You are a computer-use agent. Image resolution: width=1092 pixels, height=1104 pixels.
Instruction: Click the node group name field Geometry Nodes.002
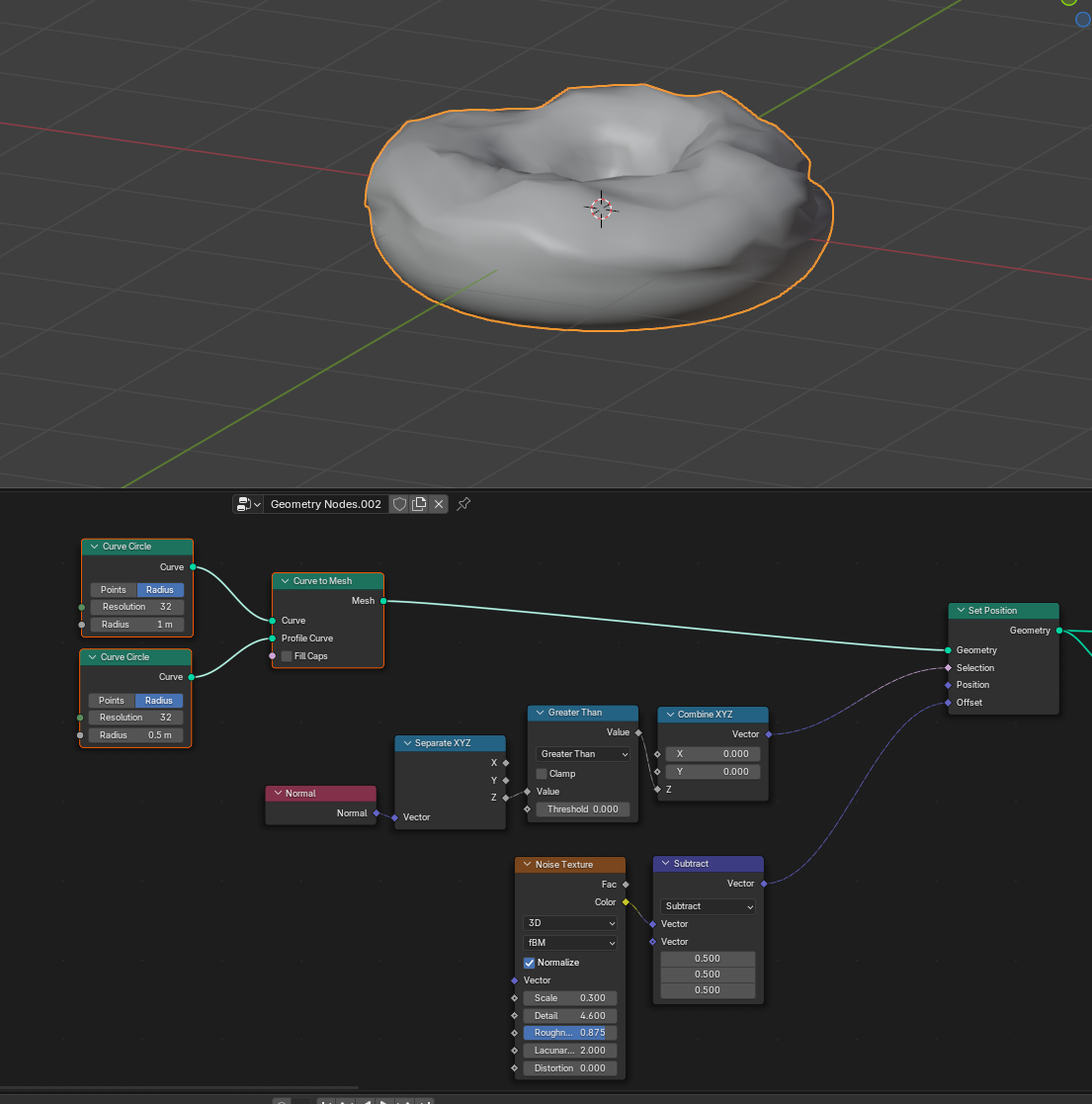click(x=326, y=504)
